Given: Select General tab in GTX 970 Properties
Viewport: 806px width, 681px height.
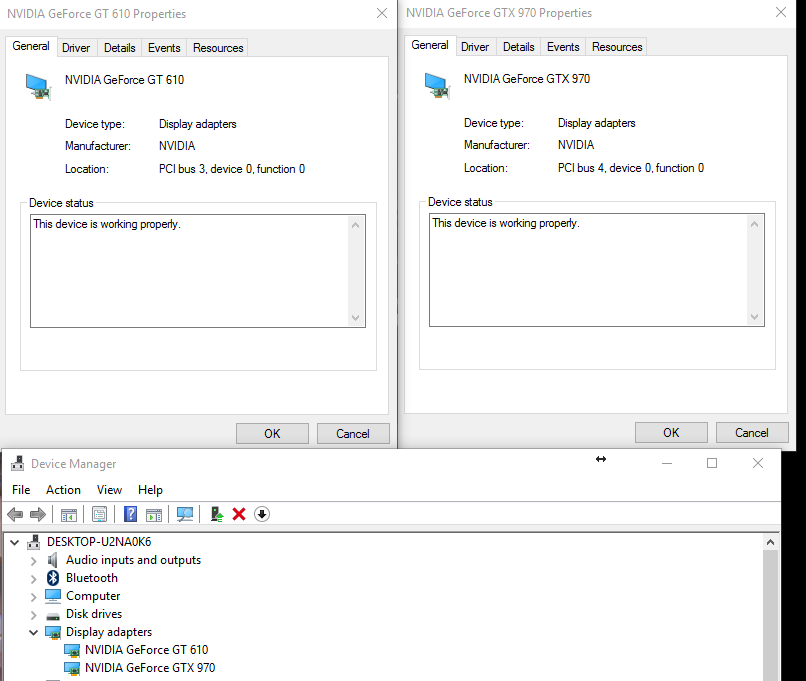Looking at the screenshot, I should pyautogui.click(x=430, y=45).
